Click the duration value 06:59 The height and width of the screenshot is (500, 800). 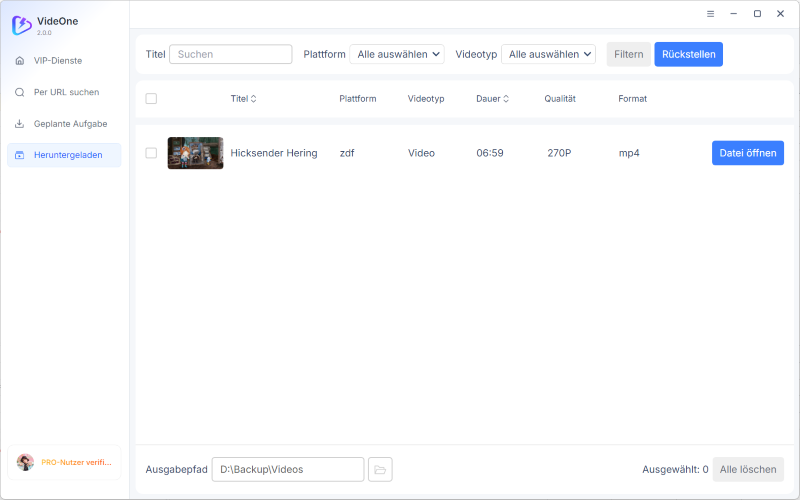click(490, 153)
